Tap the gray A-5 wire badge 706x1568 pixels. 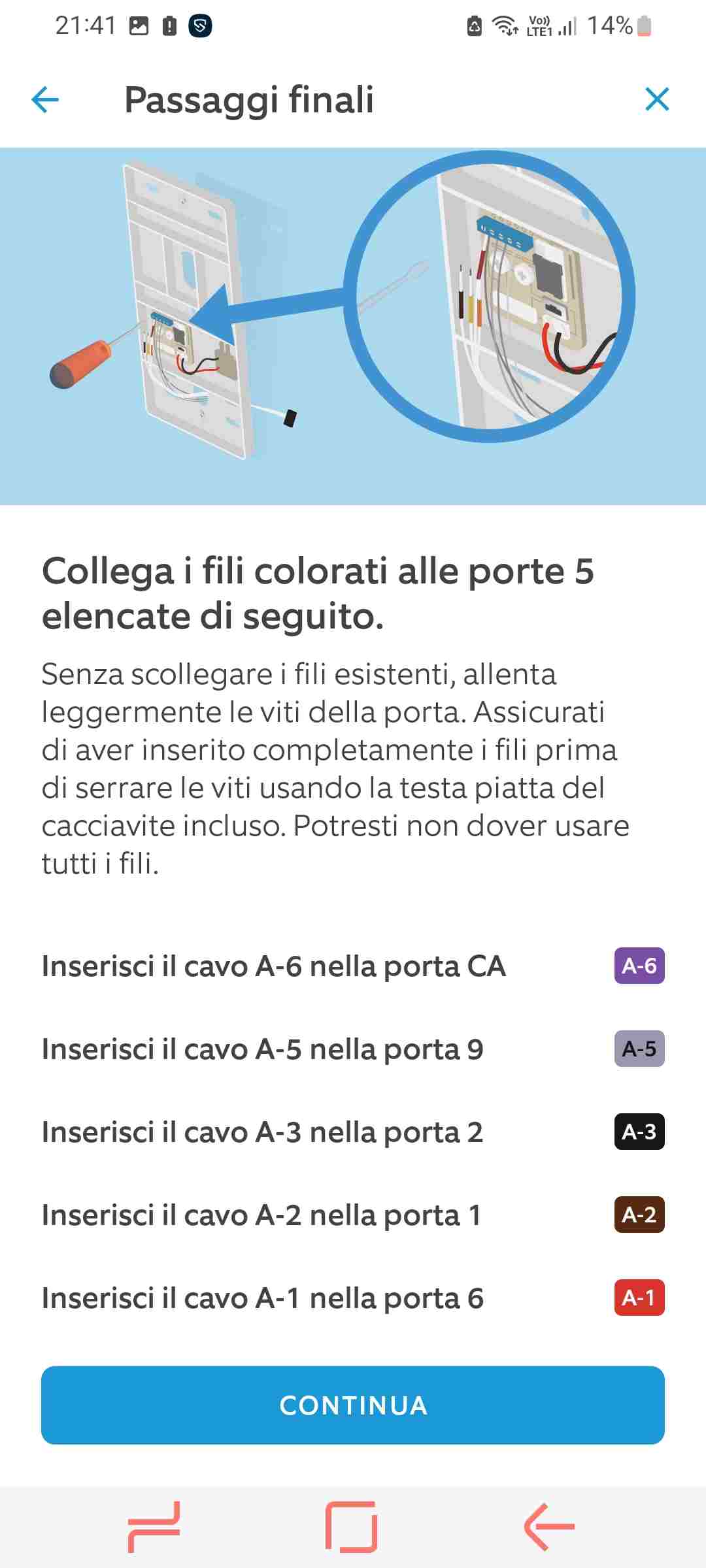coord(639,1049)
